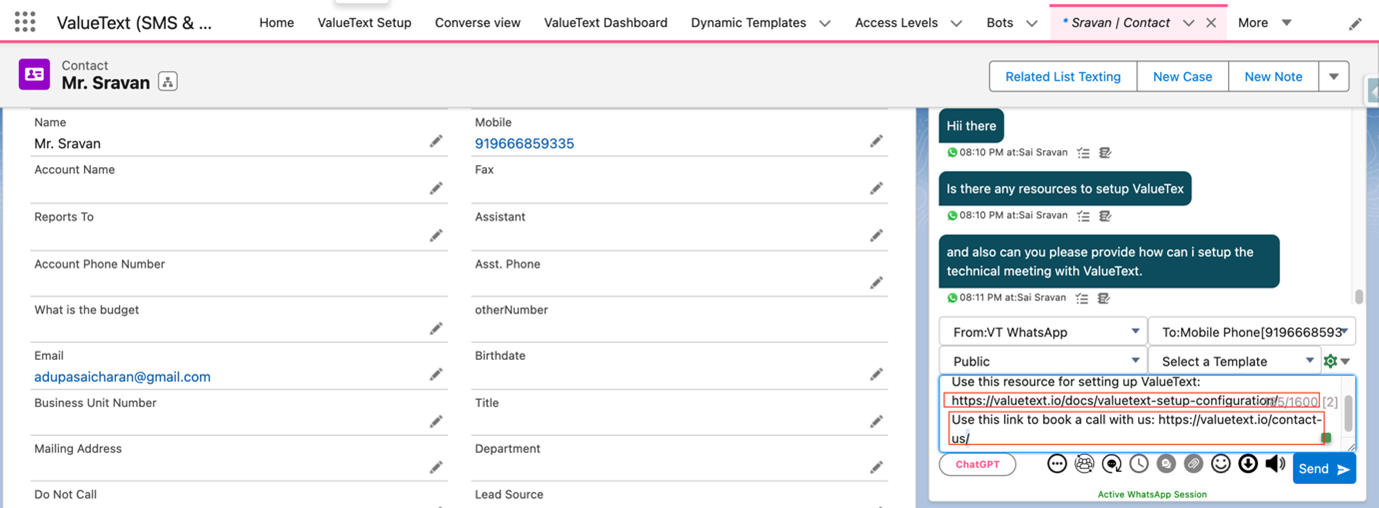Screen dimensions: 1379x508
Task: Click pencil edit icon for Mobile field
Action: click(876, 142)
